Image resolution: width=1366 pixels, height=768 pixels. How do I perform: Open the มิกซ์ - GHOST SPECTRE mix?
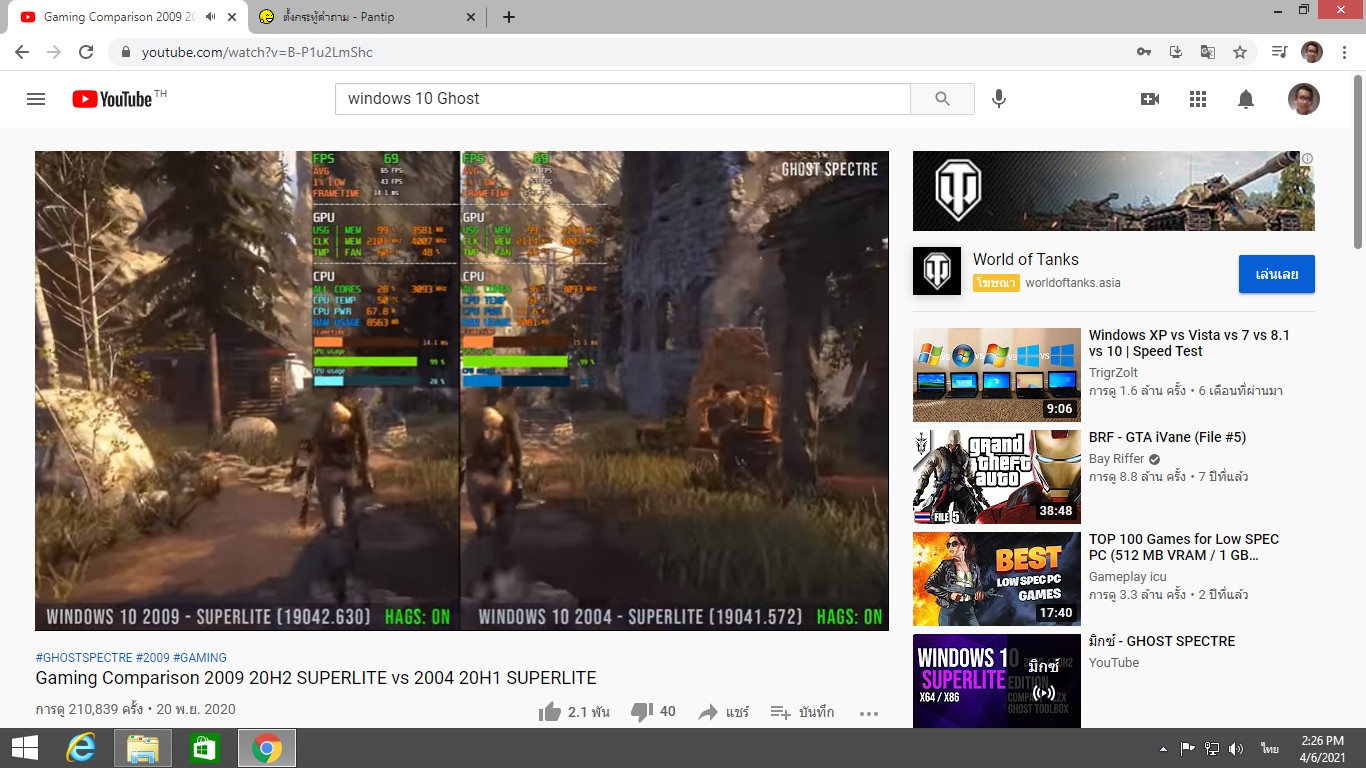(1162, 641)
